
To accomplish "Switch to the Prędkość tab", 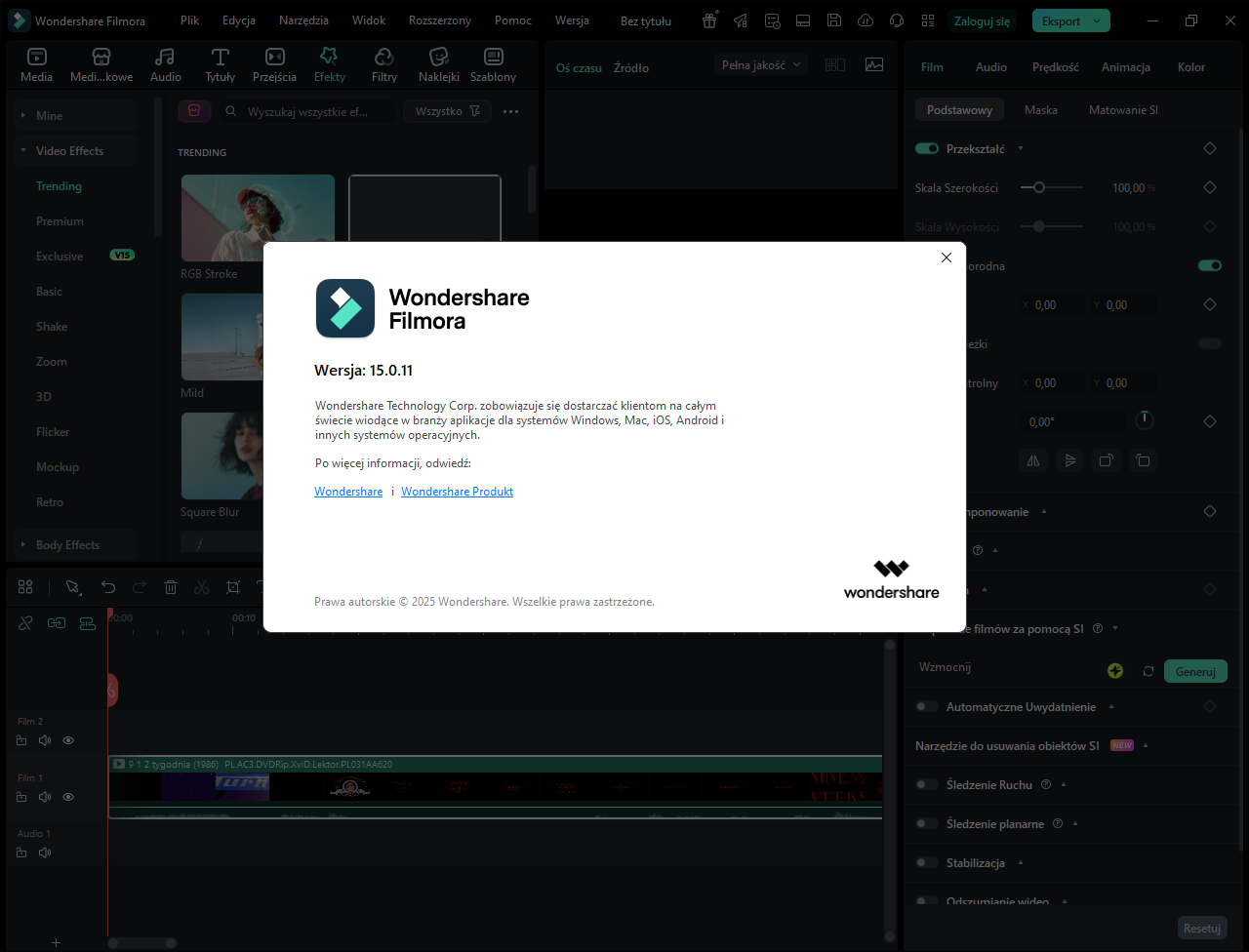I will click(x=1056, y=67).
